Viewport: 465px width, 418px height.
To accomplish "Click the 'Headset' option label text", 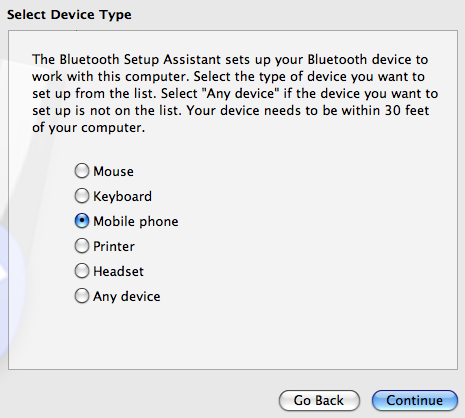I will (x=118, y=271).
